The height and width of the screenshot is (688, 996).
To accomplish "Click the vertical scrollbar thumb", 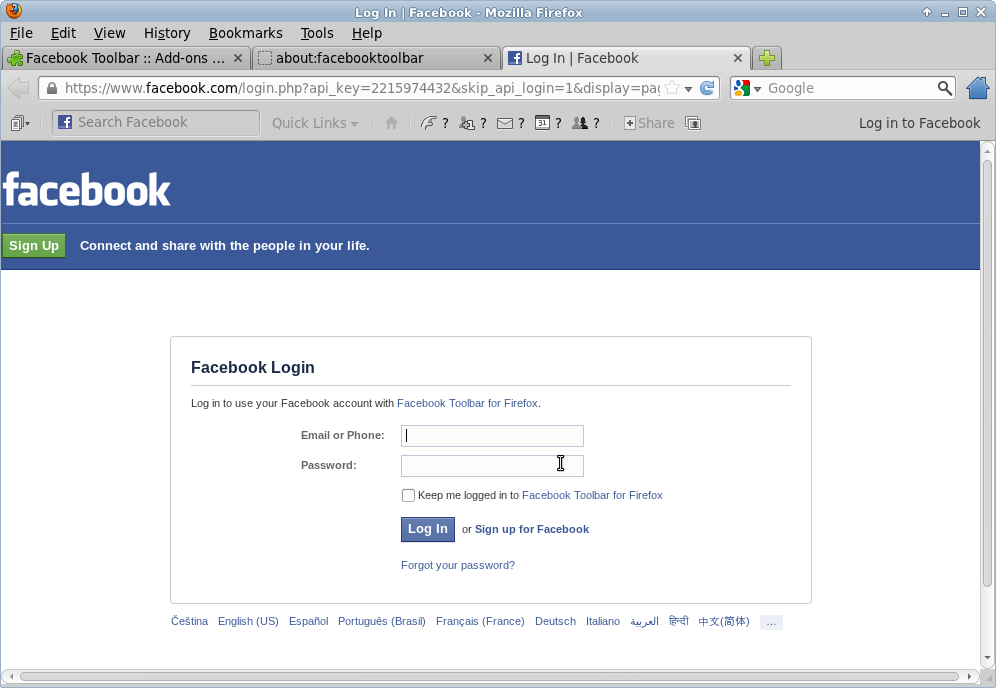I will (987, 373).
